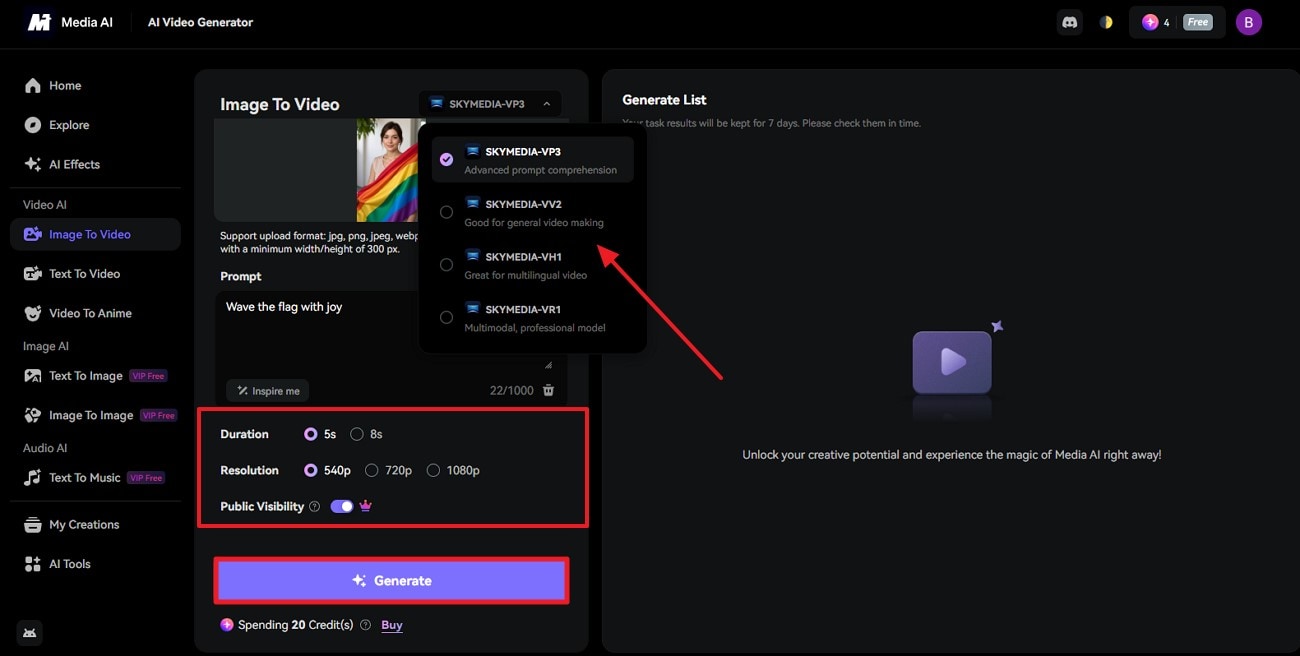Collapse the SKYMEDIA-VP3 model dropdown
This screenshot has height=656, width=1300.
(490, 104)
